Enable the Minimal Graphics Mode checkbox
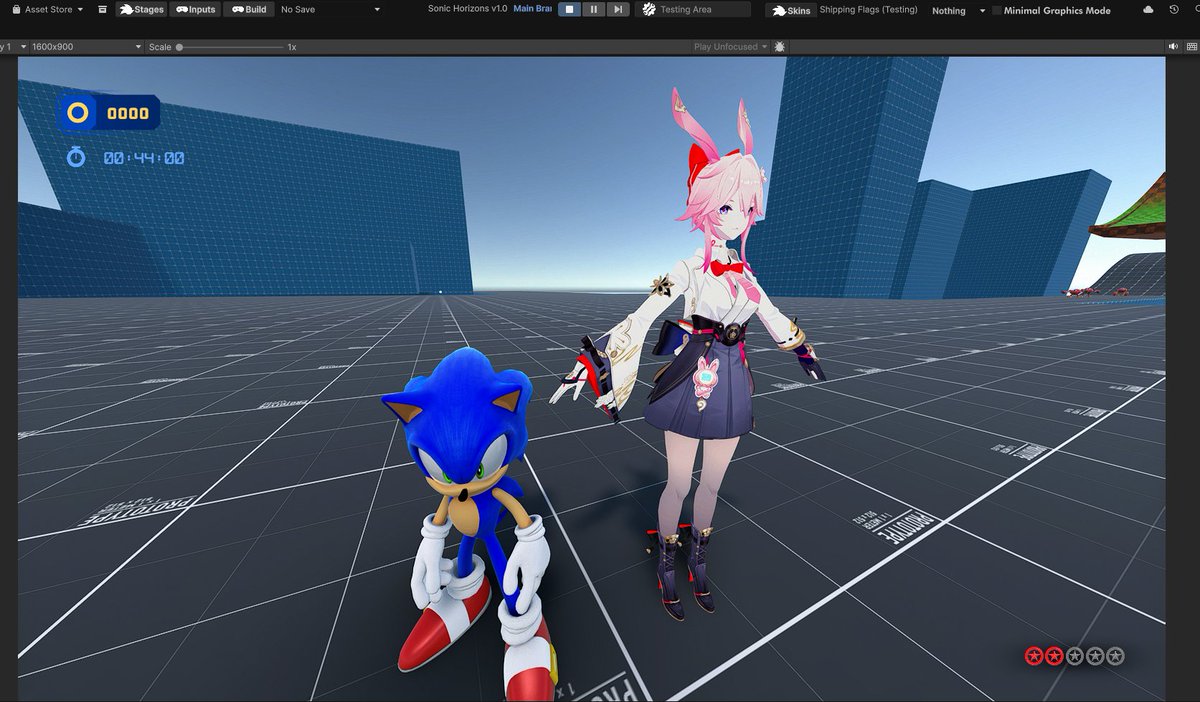 tap(997, 10)
